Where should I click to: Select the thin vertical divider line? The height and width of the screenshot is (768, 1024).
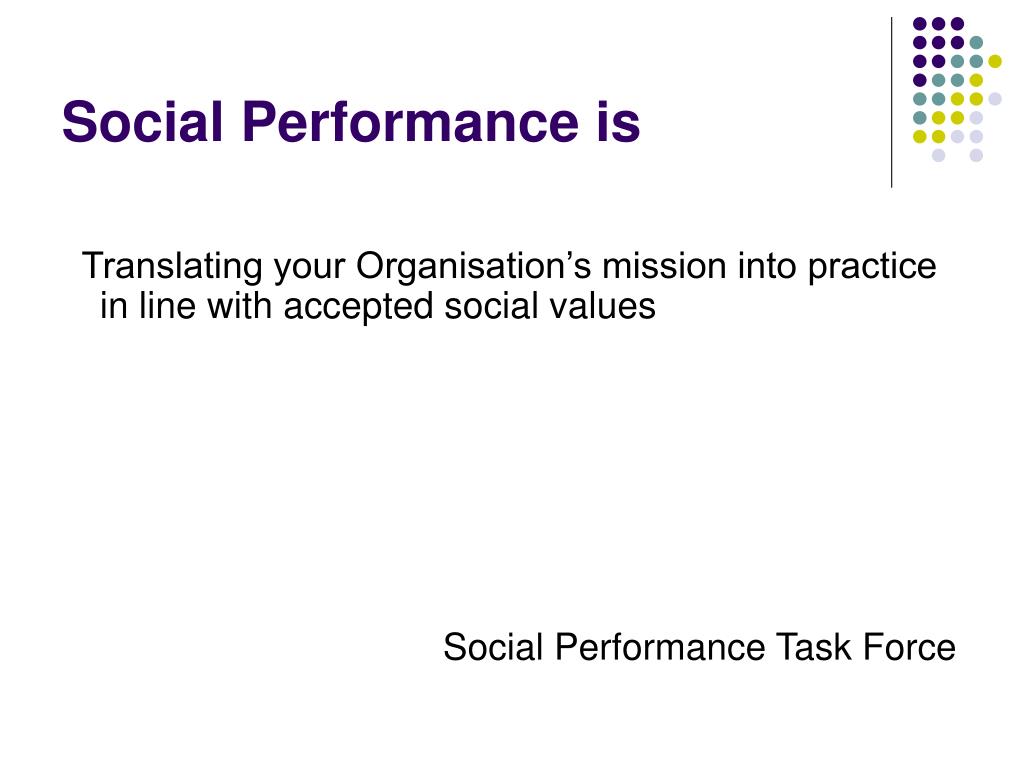coord(891,103)
